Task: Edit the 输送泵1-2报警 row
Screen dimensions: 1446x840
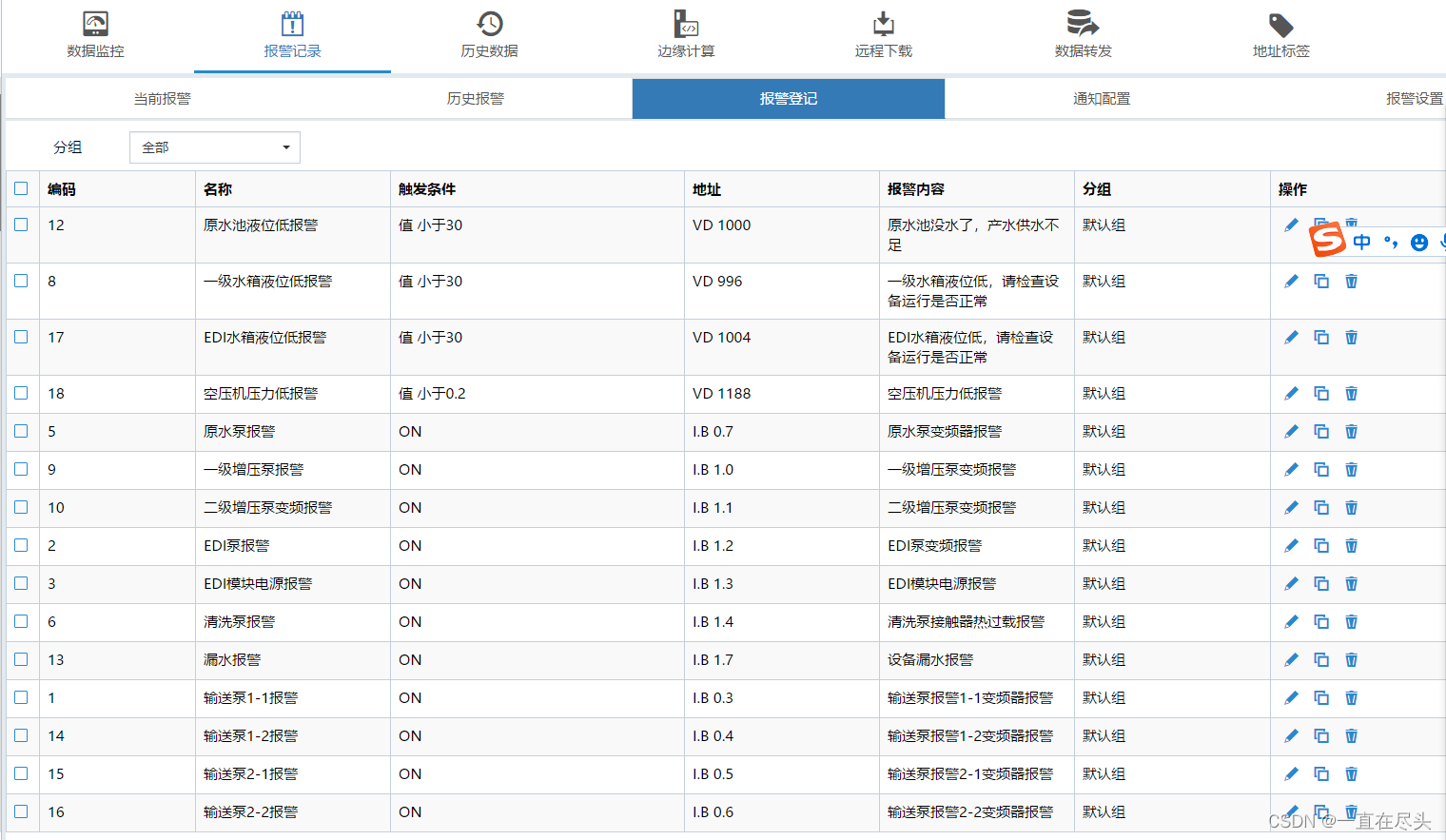Action: pos(1291,736)
